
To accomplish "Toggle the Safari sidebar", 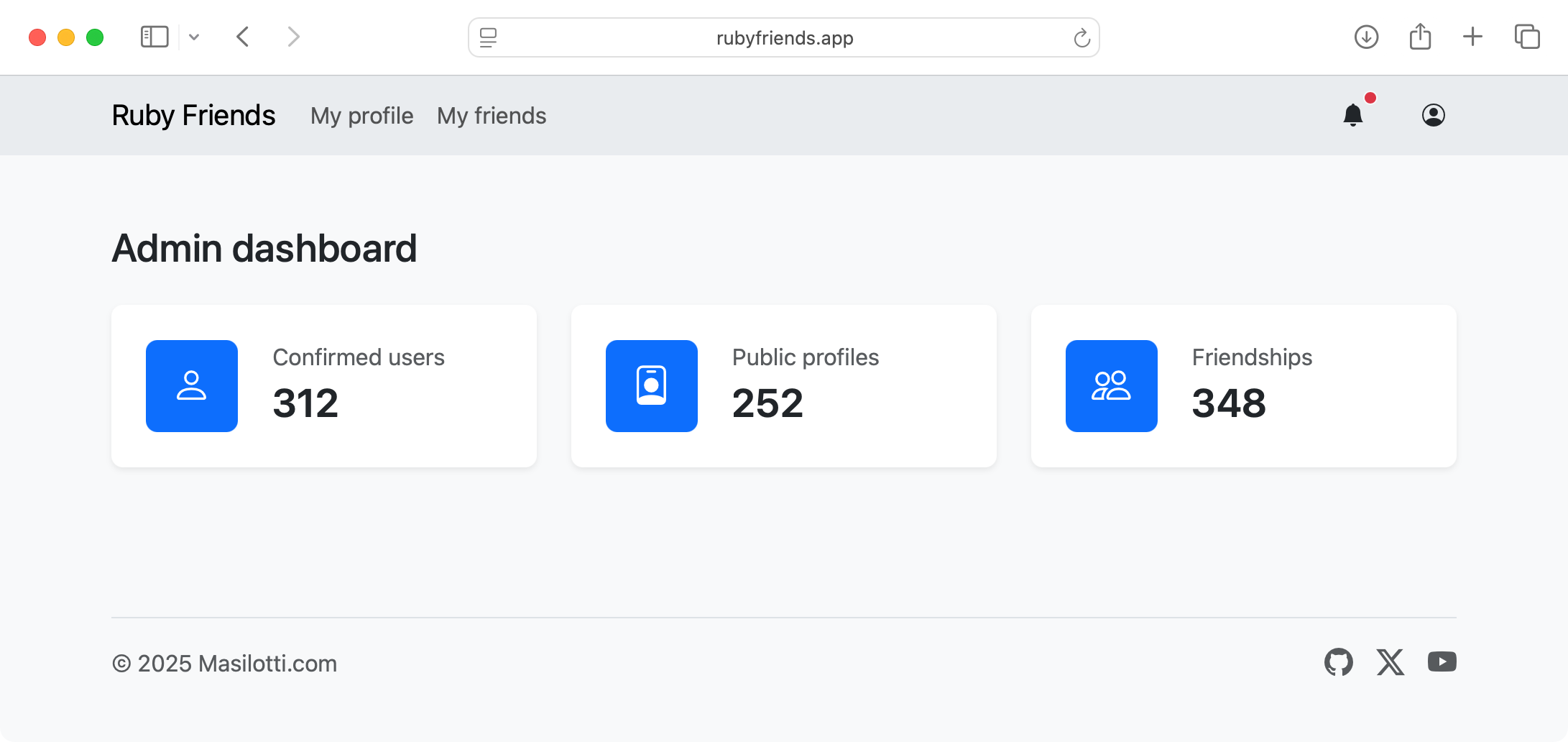I will [155, 37].
